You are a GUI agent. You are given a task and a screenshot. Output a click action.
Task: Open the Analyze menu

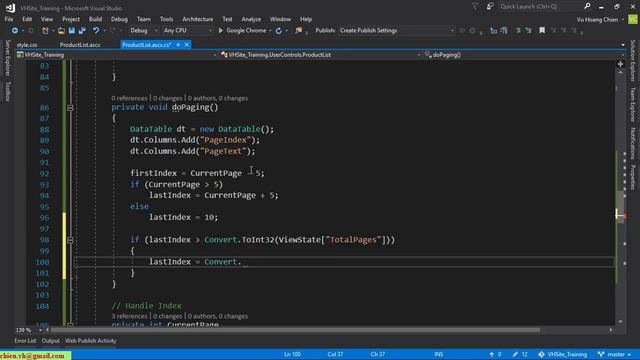point(251,19)
